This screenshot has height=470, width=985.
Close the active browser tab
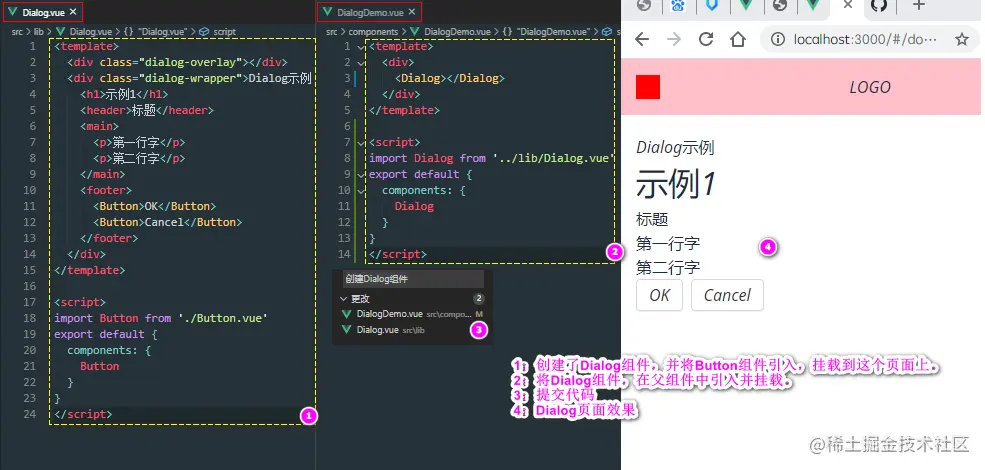click(x=847, y=5)
